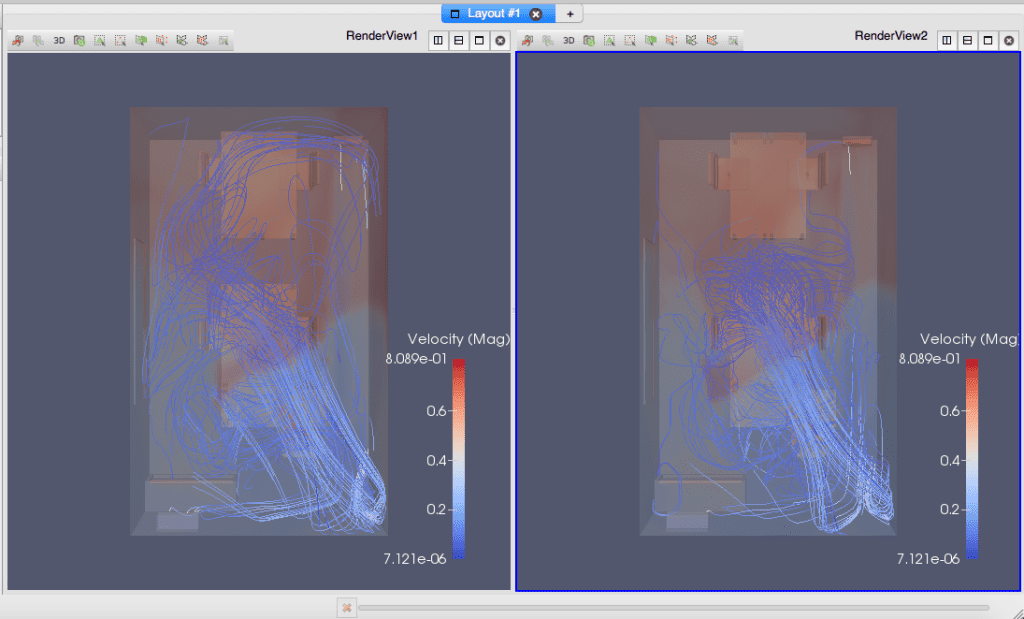The image size is (1024, 619).
Task: Click the Interactive Select Points icon in RenderView2
Action: click(712, 40)
